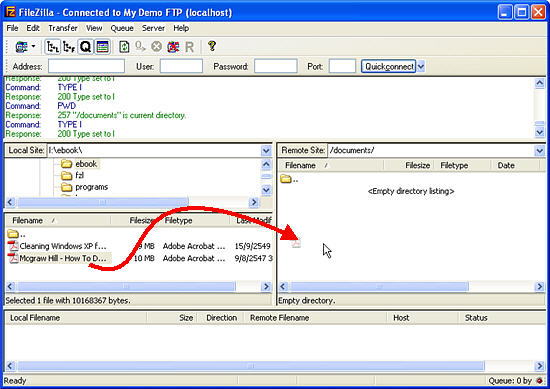Viewport: 550px width, 389px height.
Task: Click the Port input field
Action: (342, 66)
